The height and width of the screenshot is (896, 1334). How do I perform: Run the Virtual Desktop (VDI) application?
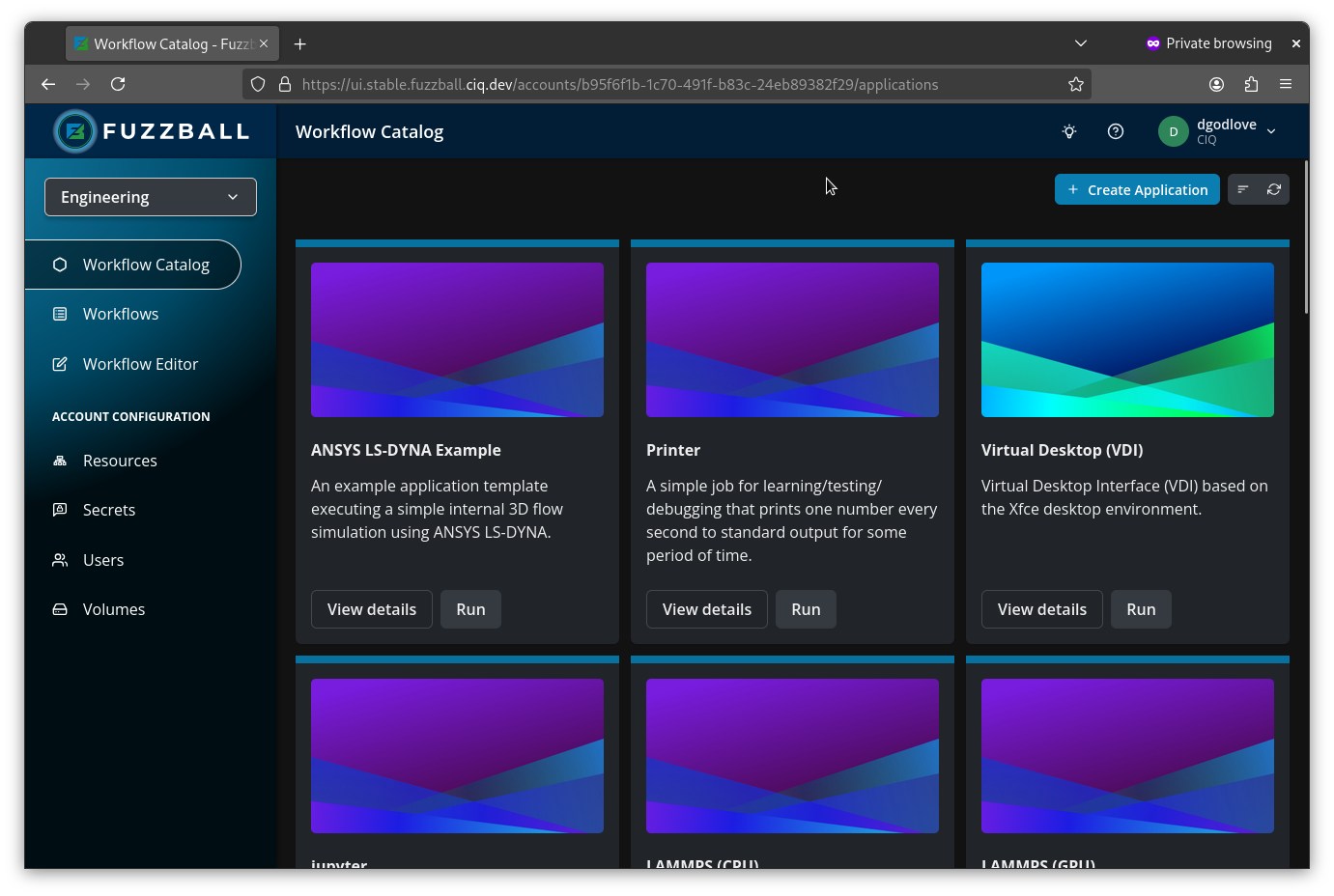pyautogui.click(x=1141, y=608)
